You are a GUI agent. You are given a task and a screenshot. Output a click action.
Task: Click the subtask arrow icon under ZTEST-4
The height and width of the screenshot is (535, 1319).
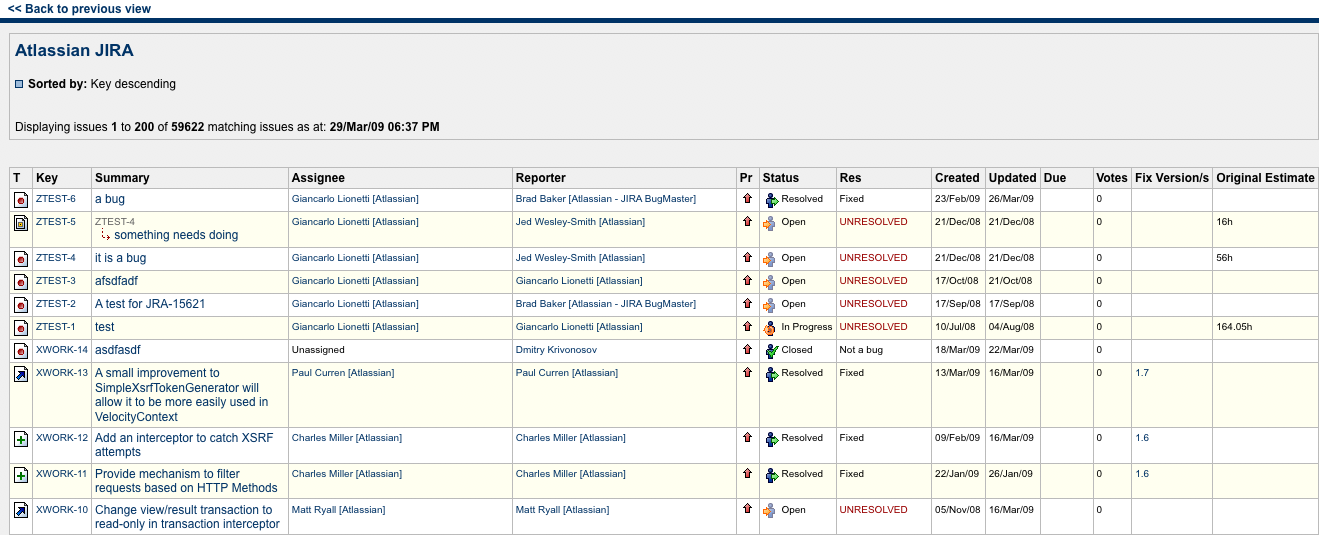pyautogui.click(x=105, y=236)
